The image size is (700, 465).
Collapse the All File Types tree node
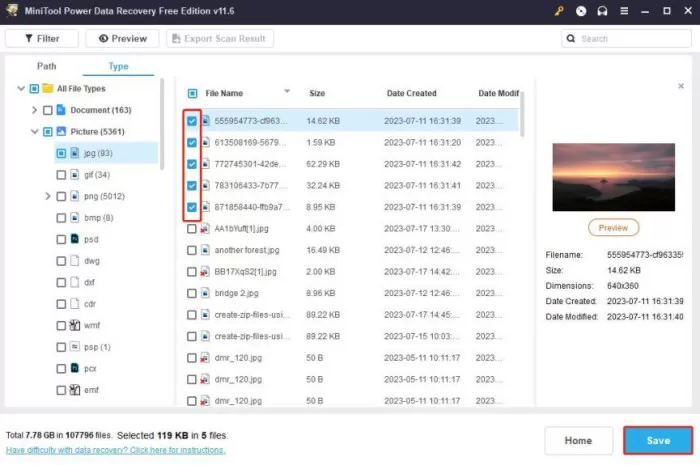tap(21, 88)
